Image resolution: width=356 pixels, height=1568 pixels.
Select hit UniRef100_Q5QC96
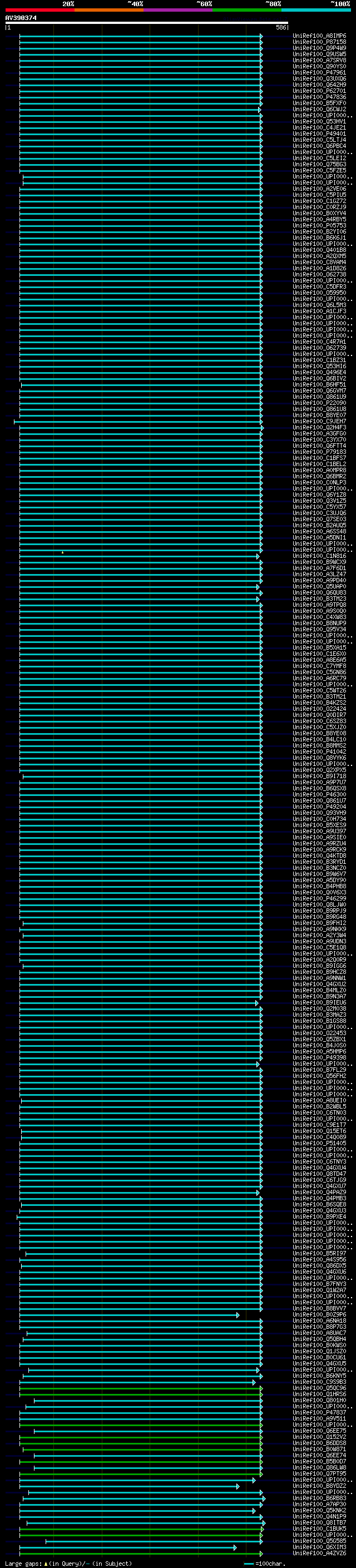coord(319,1388)
